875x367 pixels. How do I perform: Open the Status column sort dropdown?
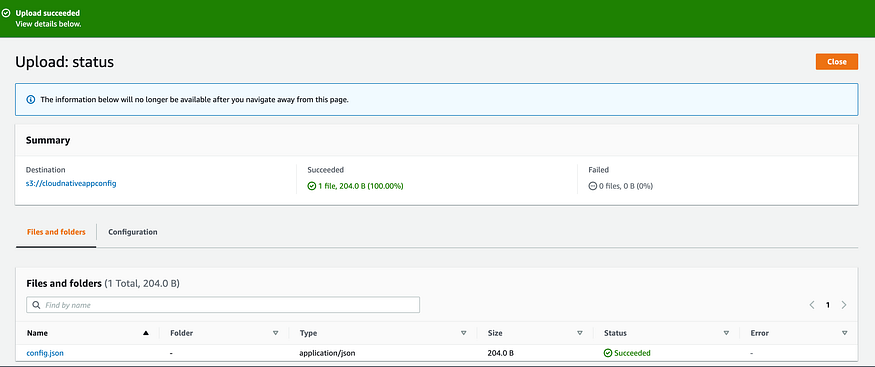click(x=726, y=333)
